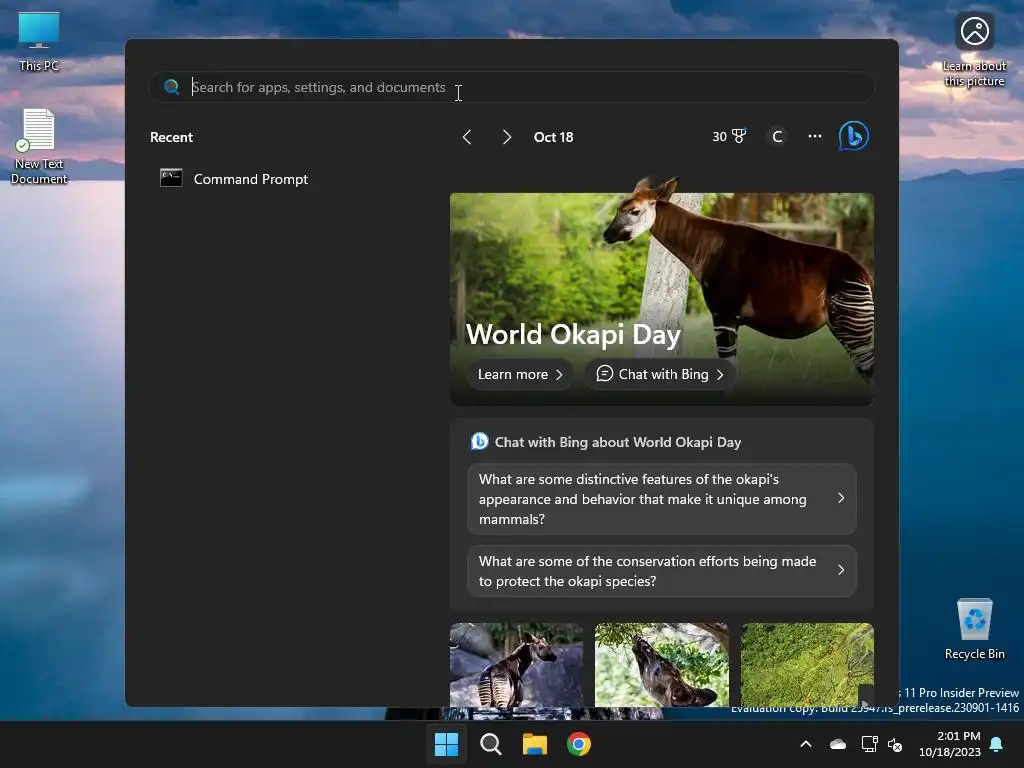Expand the chevron on the conservation efforts question
The height and width of the screenshot is (768, 1024).
840,570
